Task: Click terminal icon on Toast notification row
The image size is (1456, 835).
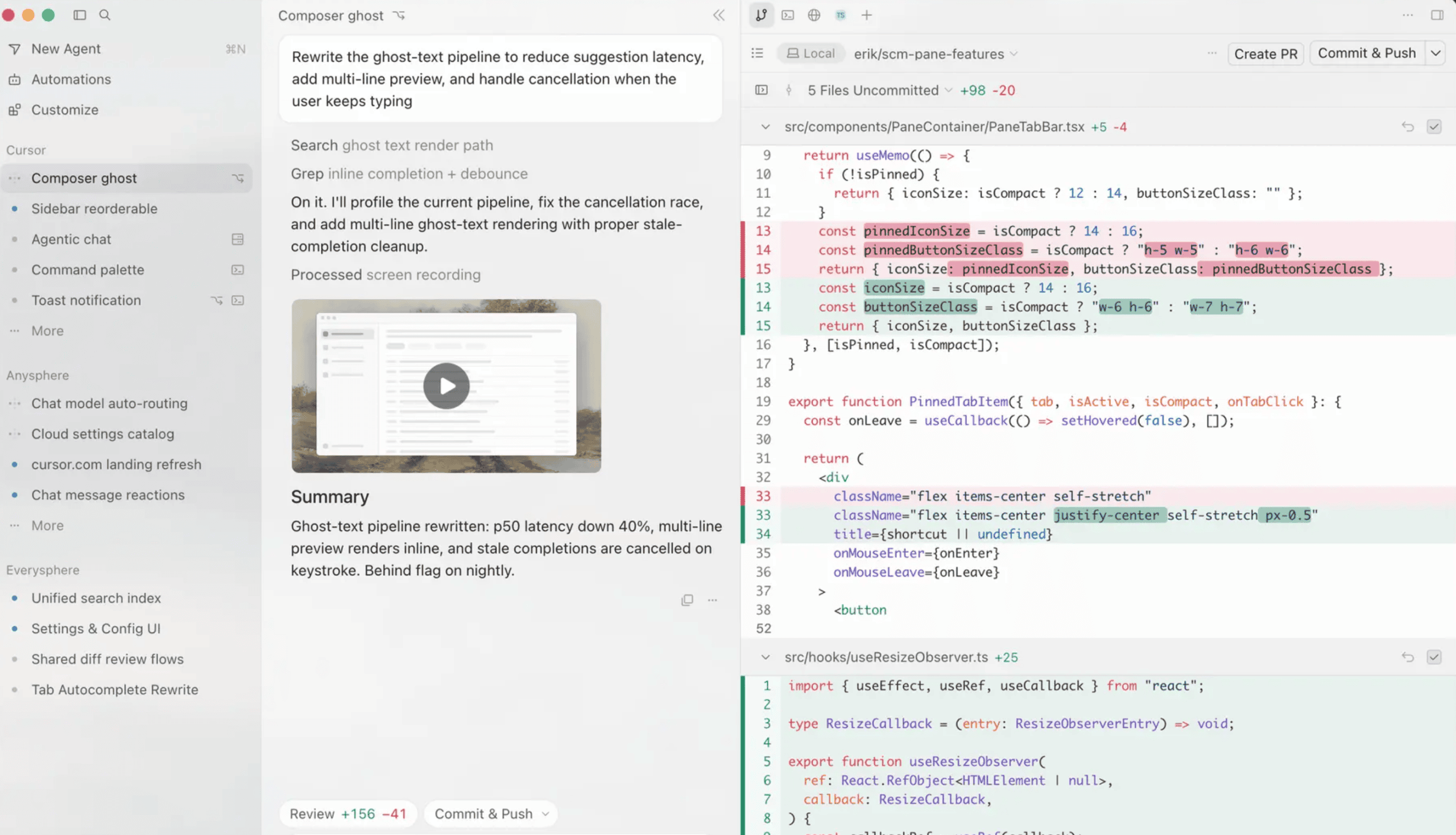Action: [x=237, y=300]
